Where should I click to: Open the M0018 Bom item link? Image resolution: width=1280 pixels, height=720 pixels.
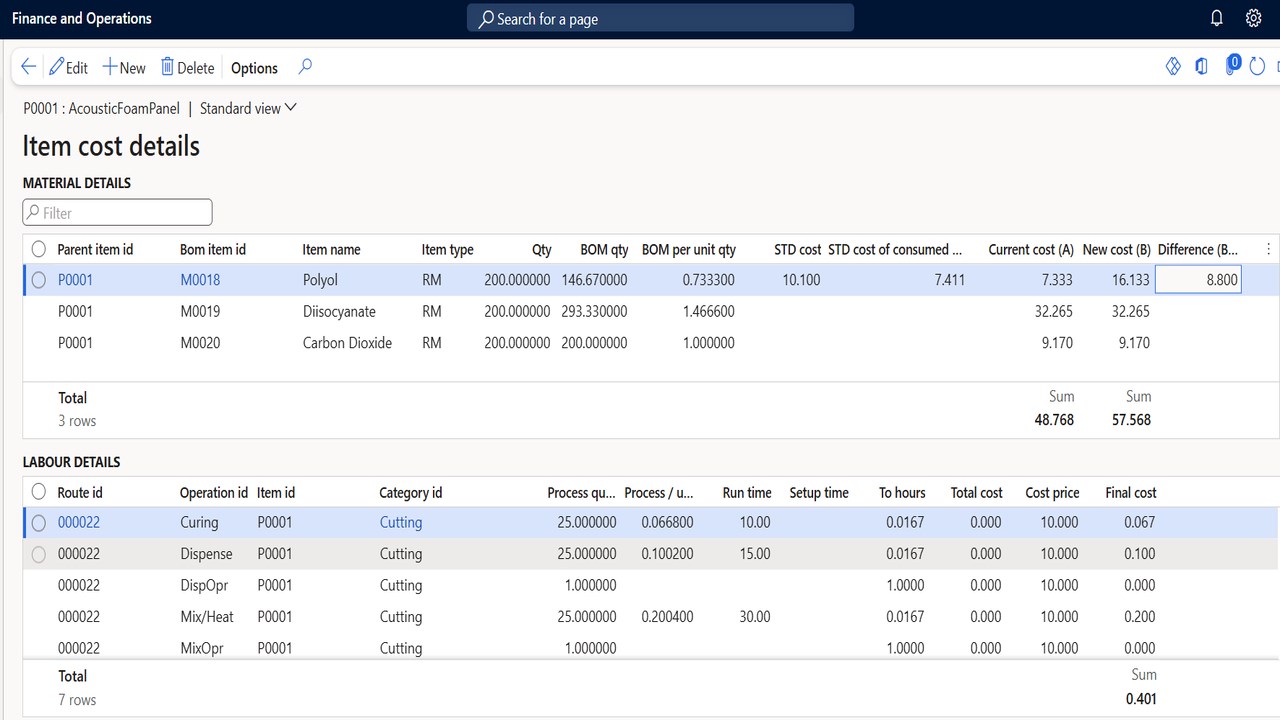[x=200, y=280]
